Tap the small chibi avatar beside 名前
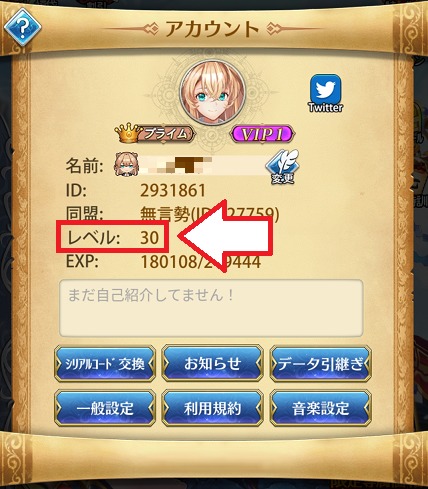Image resolution: width=428 pixels, height=489 pixels. 126,165
